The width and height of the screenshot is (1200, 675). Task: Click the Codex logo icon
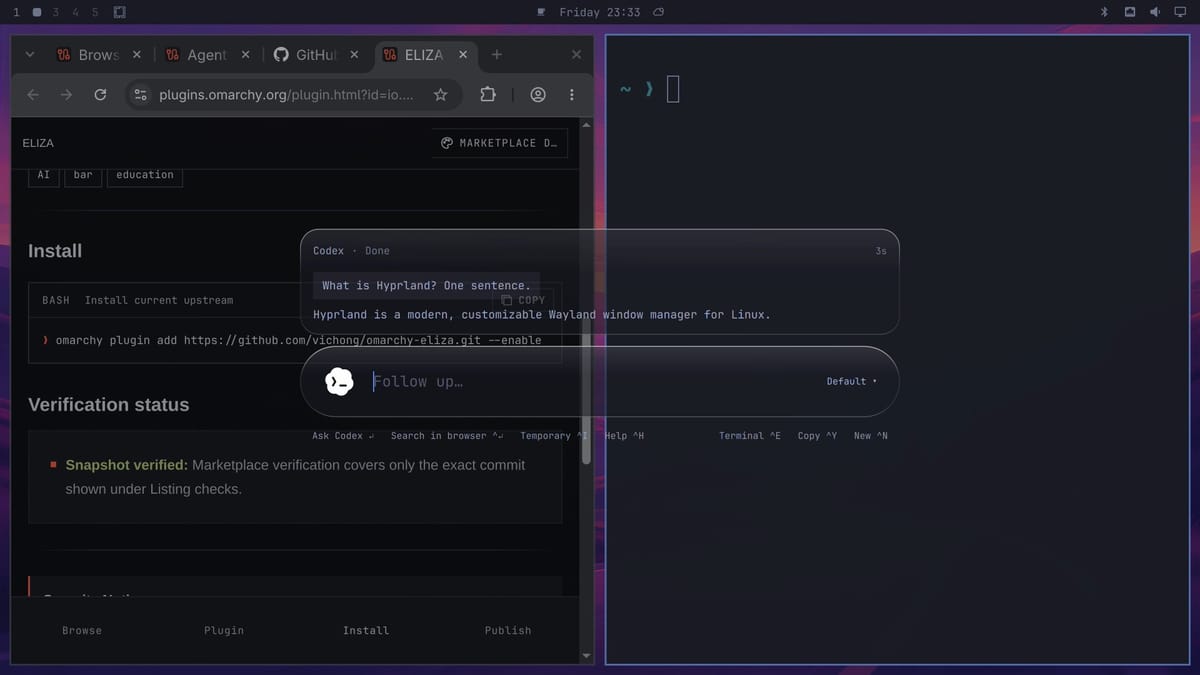pos(340,381)
